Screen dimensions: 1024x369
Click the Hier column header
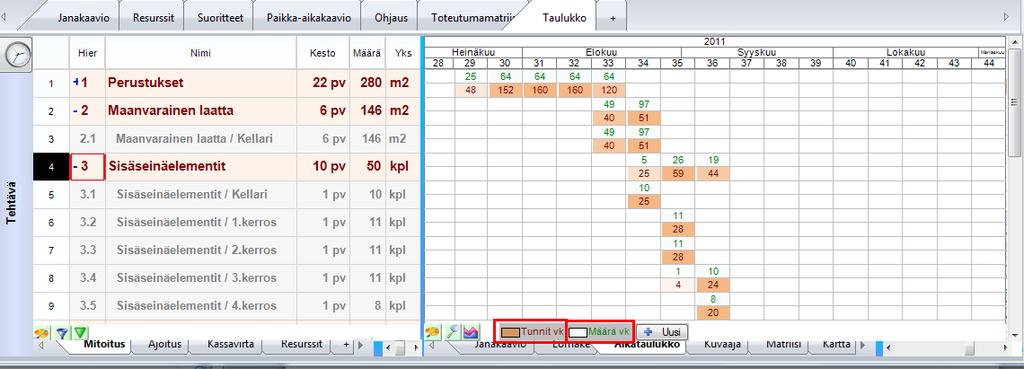tap(87, 53)
